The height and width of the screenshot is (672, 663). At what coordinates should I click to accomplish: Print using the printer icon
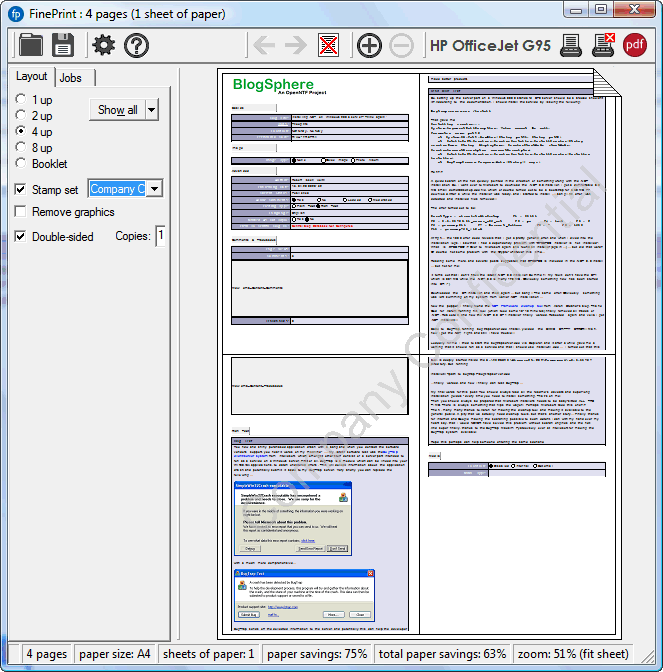[x=571, y=45]
